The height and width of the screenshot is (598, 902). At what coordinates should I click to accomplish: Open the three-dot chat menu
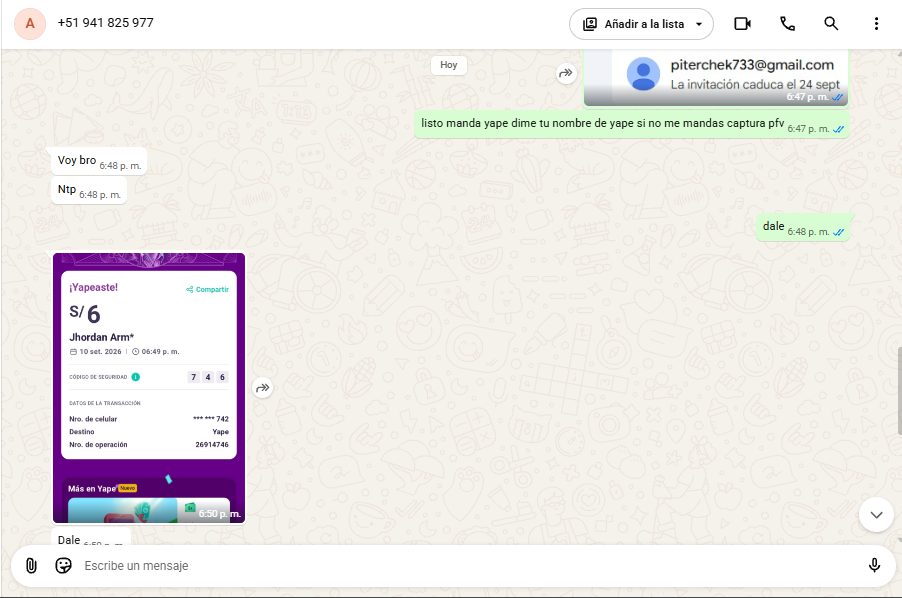(876, 24)
